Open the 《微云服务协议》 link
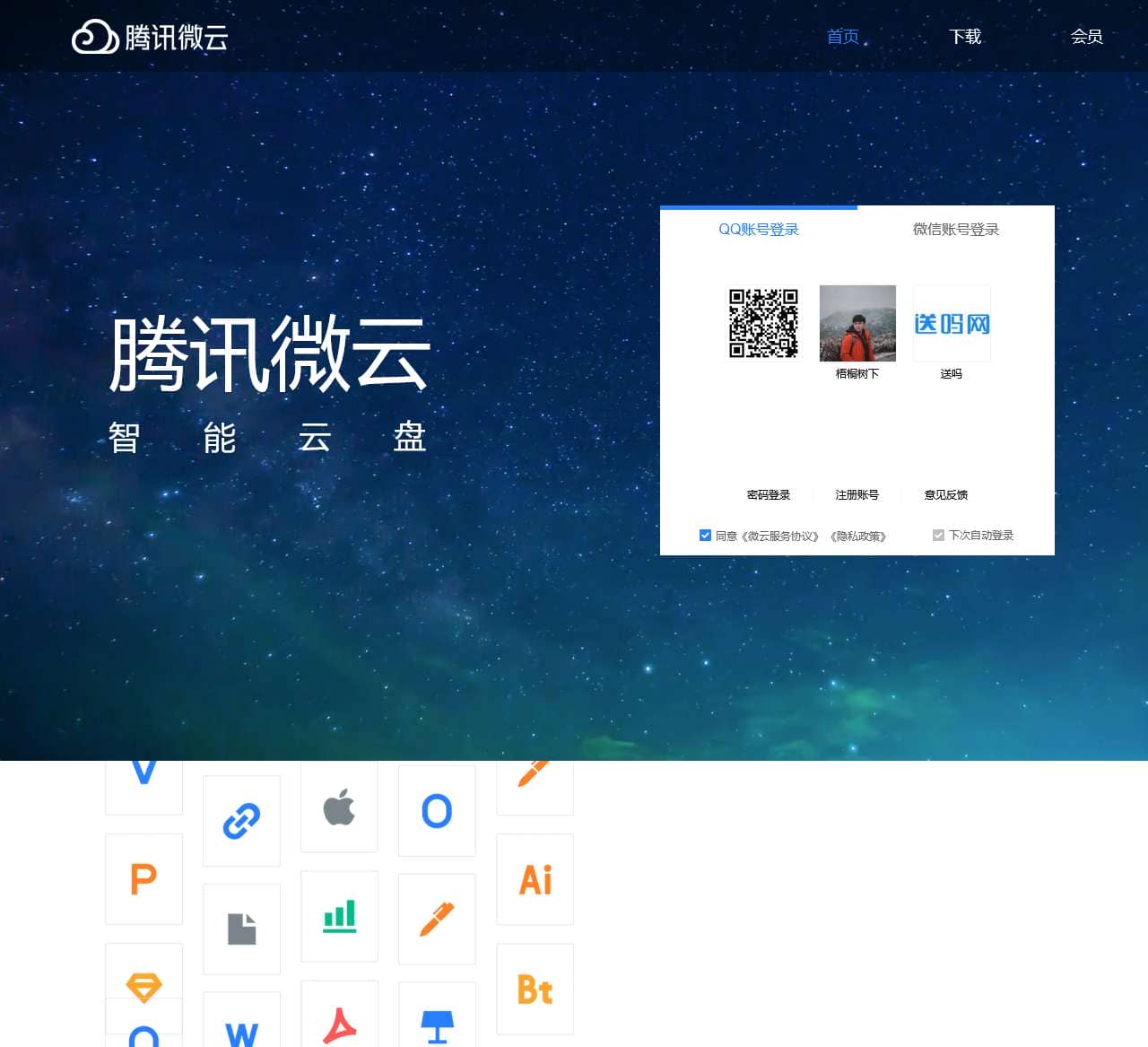The height and width of the screenshot is (1047, 1148). [x=780, y=536]
